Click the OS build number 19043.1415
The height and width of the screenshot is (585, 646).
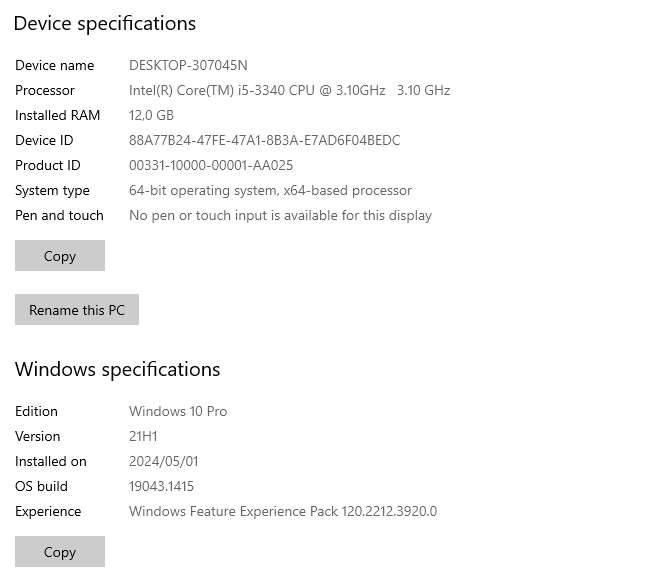click(x=161, y=486)
